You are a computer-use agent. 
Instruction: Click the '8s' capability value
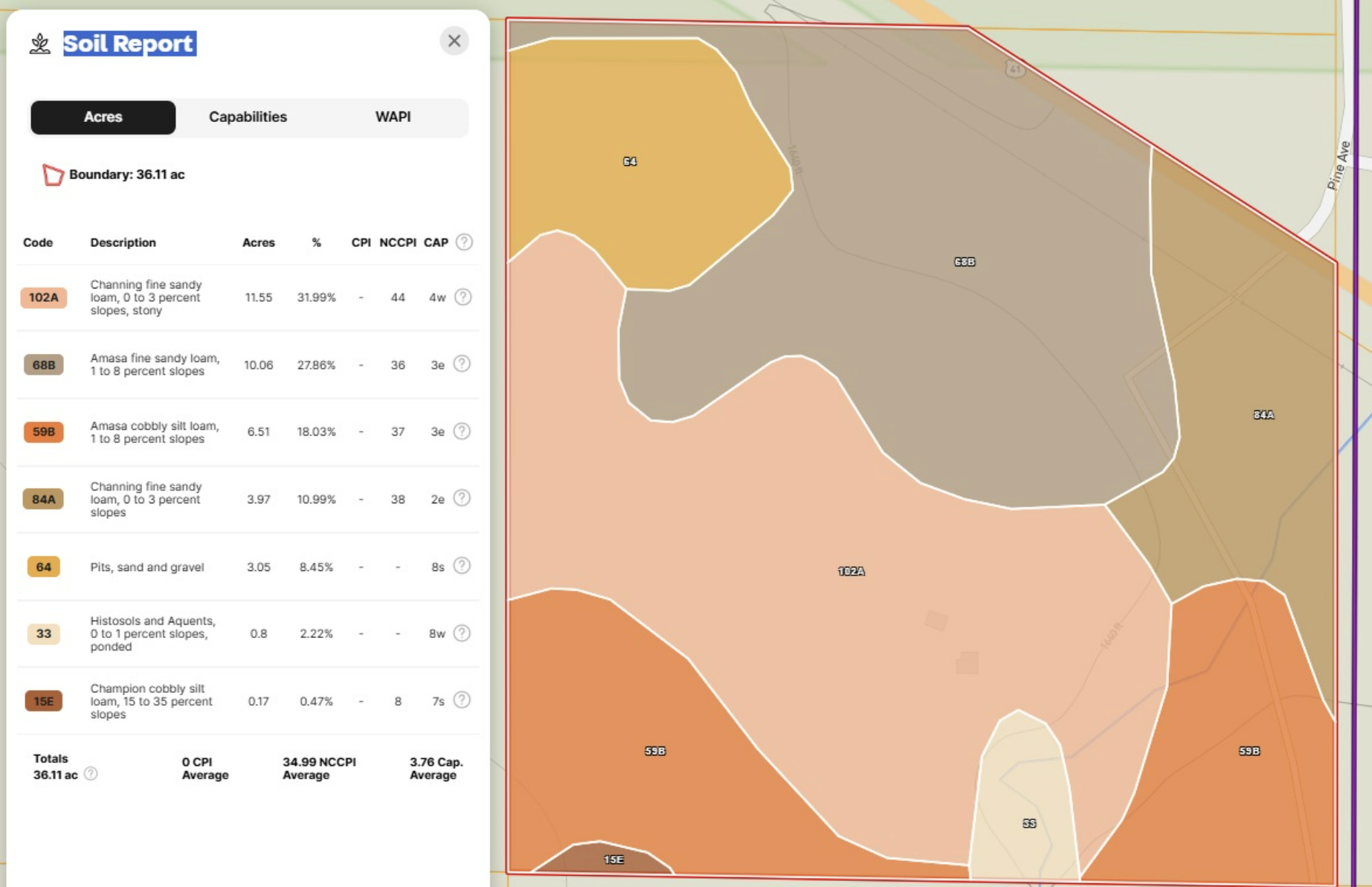tap(438, 567)
